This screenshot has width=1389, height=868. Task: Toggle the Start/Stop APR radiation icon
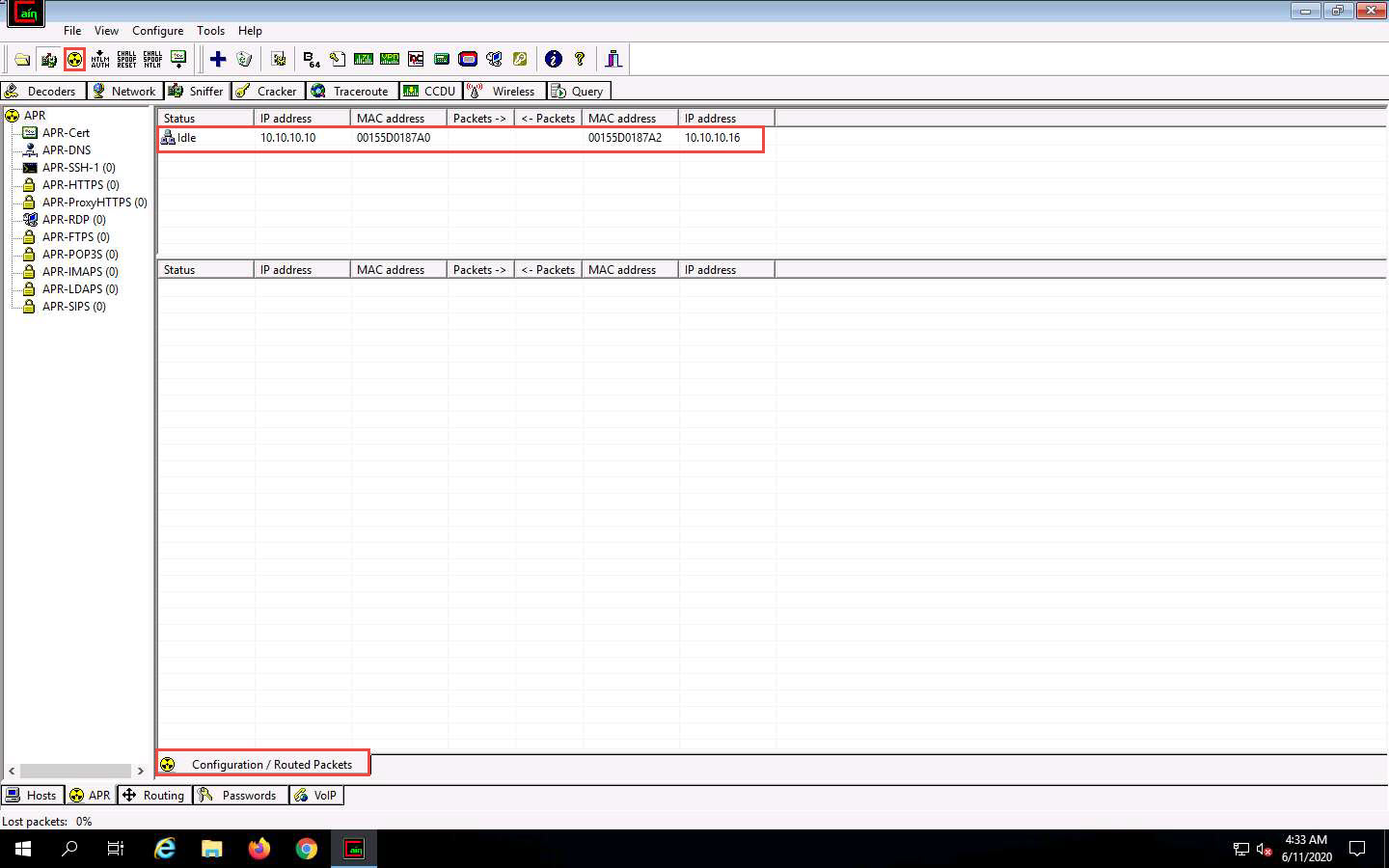click(74, 60)
